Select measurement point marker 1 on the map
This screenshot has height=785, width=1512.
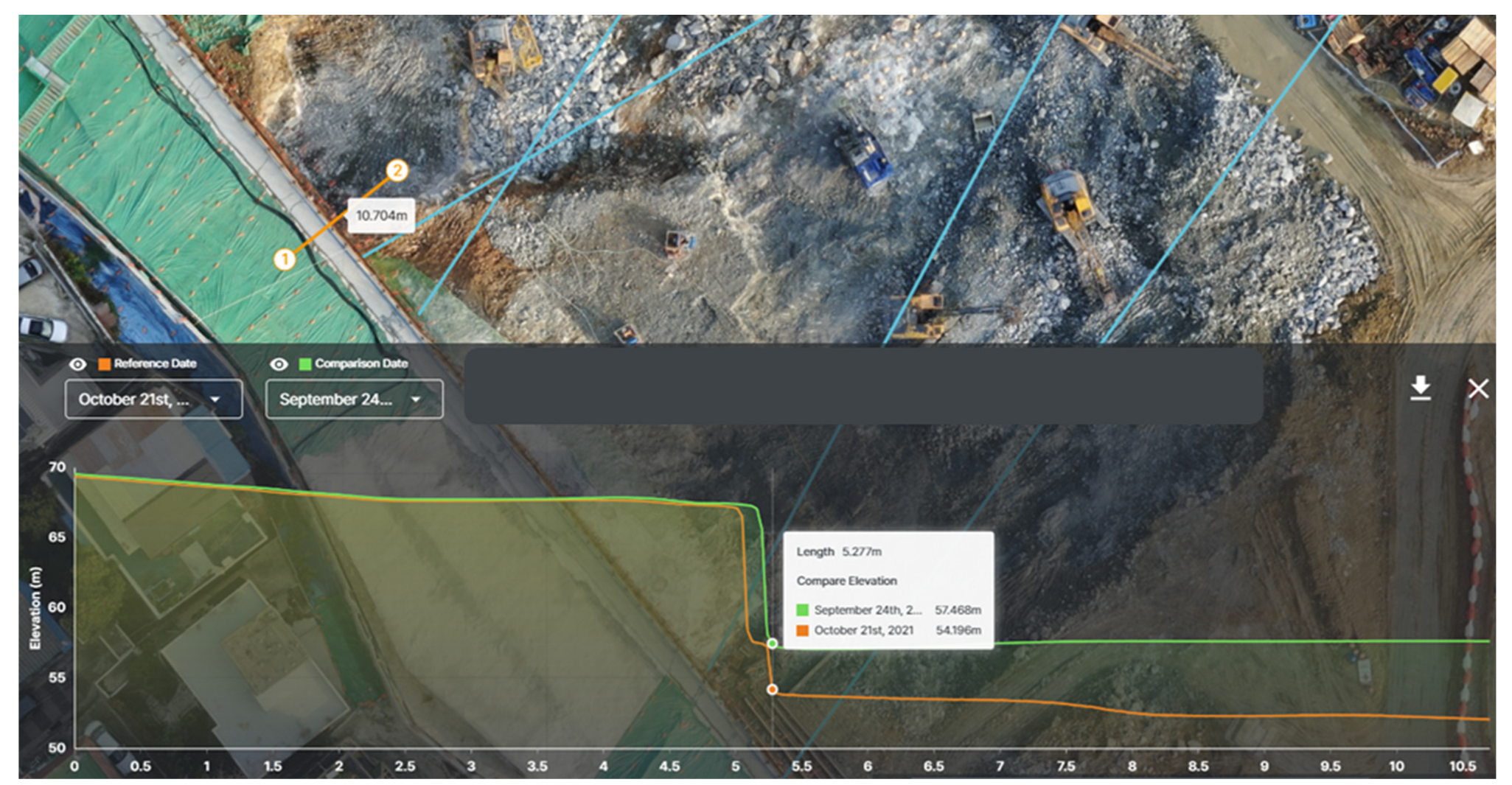coord(285,259)
